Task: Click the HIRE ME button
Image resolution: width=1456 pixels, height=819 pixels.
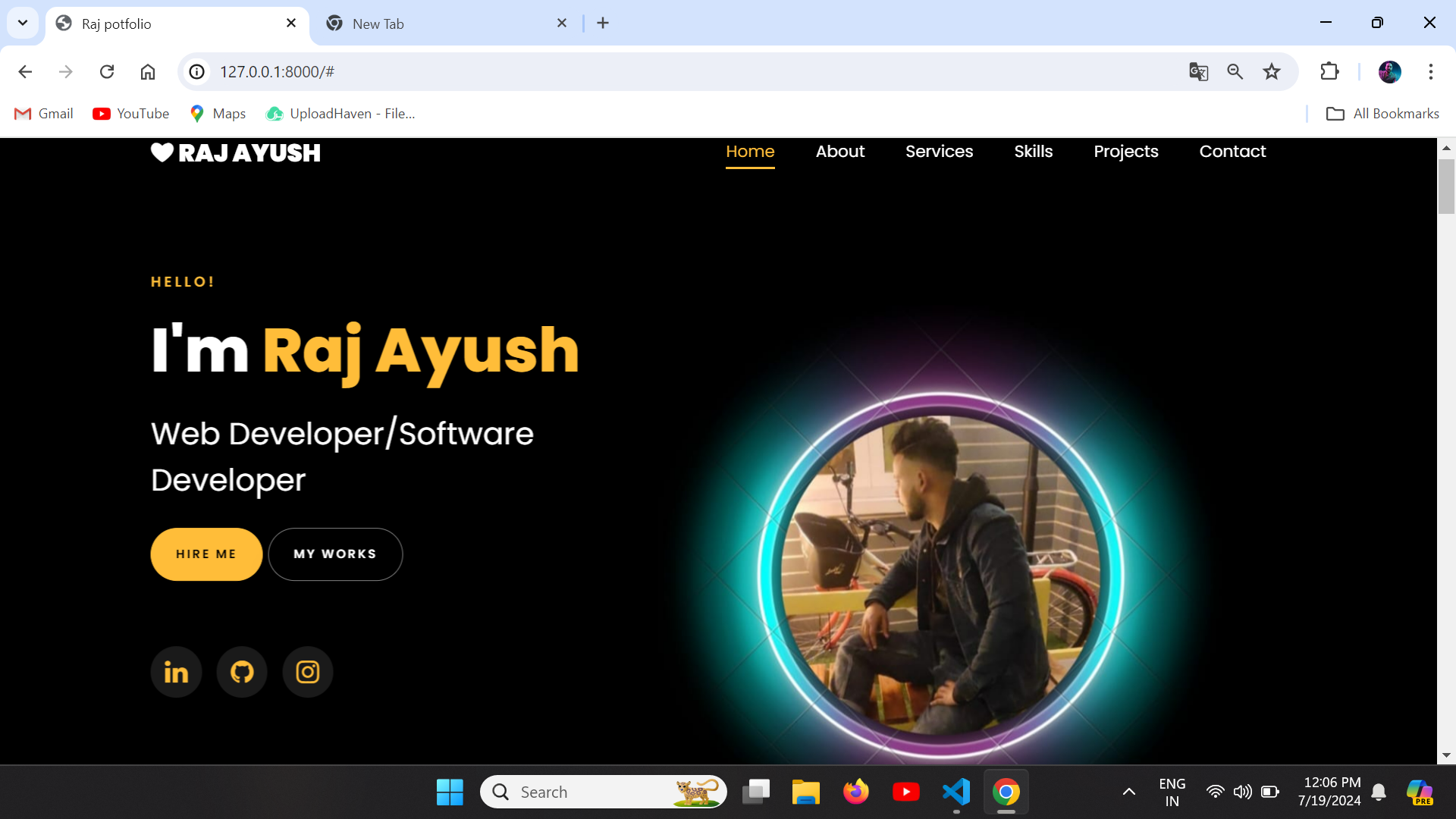Action: coord(206,554)
